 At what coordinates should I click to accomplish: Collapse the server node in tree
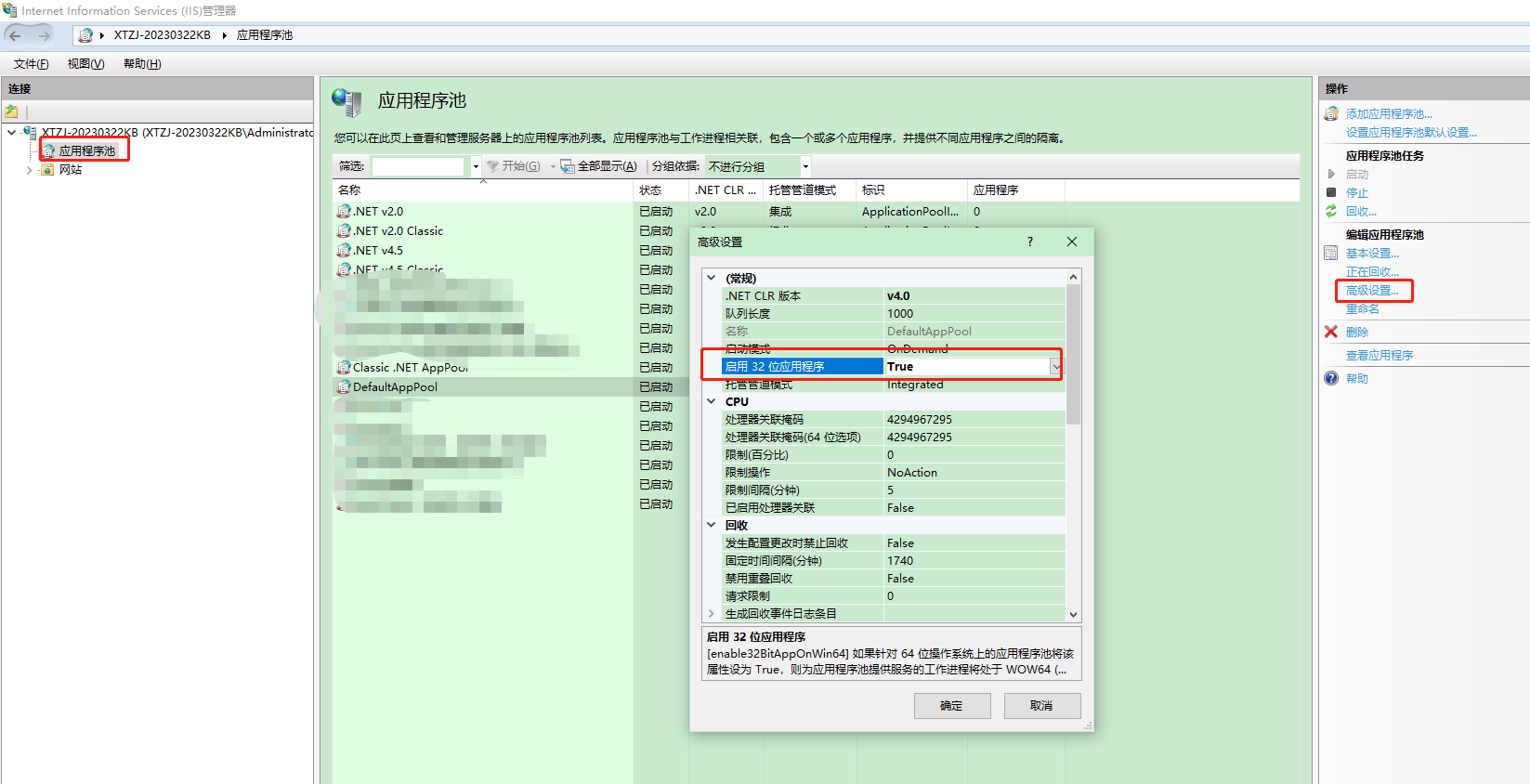[x=11, y=133]
